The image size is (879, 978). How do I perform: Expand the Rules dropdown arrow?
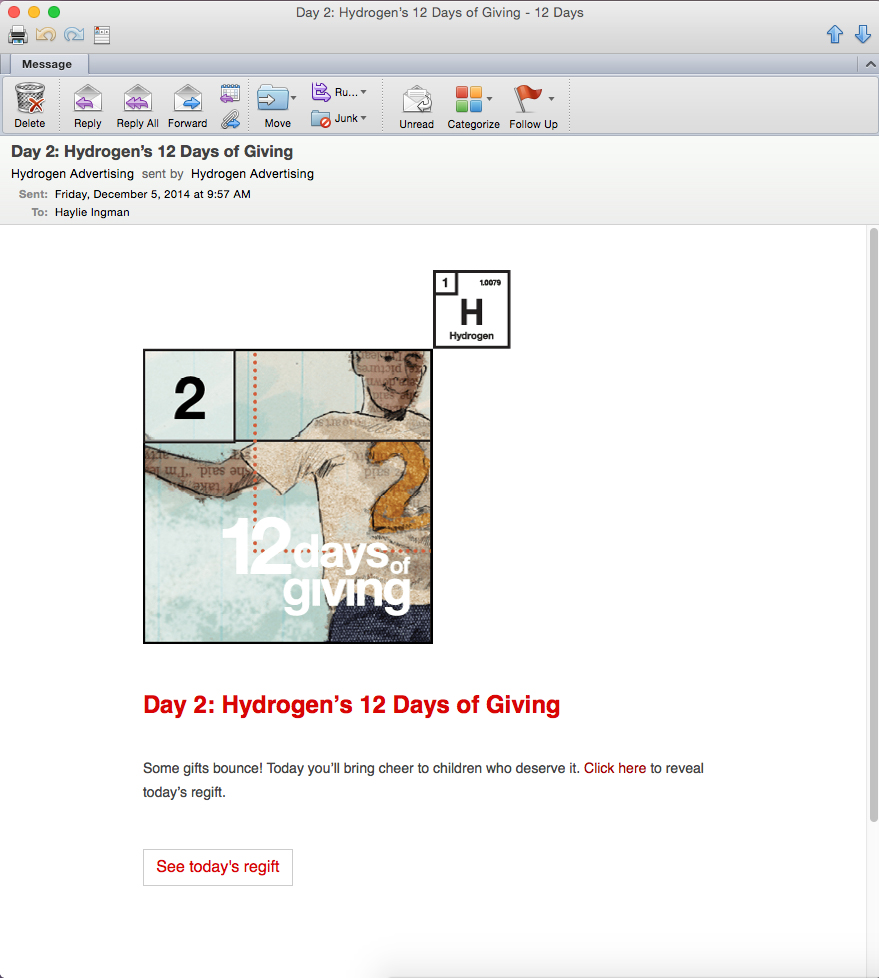(x=364, y=92)
